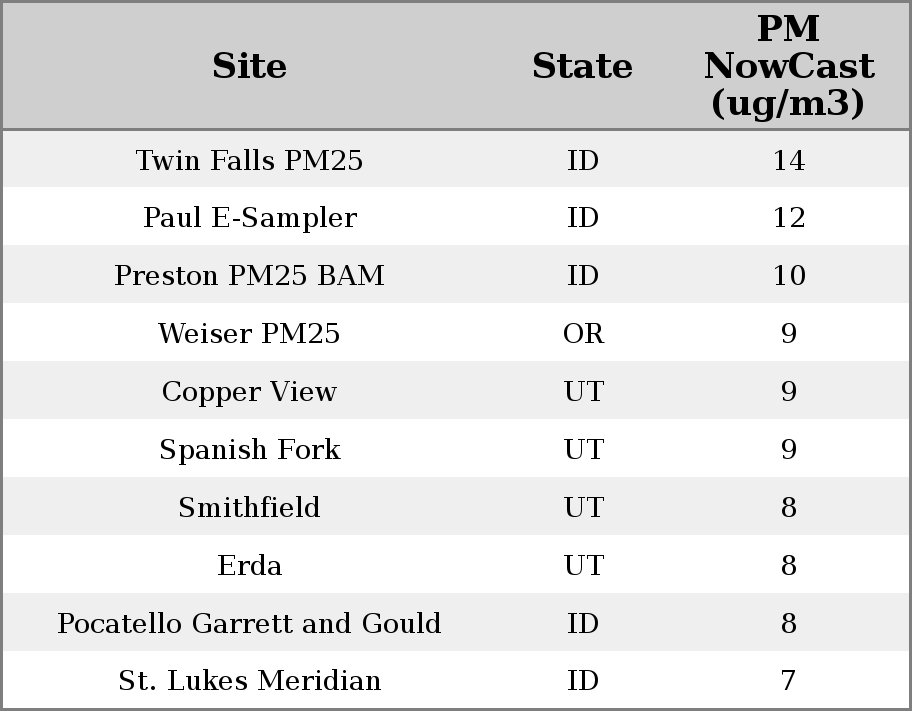Screen dimensions: 912x711
Task: Click the OR state cell for Weiser
Action: click(583, 334)
